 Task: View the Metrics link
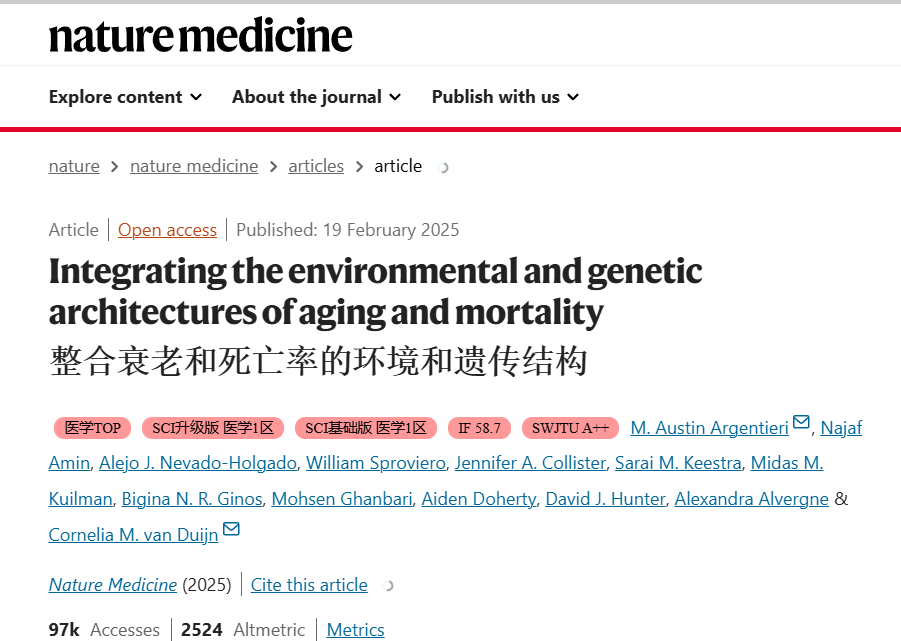click(x=356, y=630)
